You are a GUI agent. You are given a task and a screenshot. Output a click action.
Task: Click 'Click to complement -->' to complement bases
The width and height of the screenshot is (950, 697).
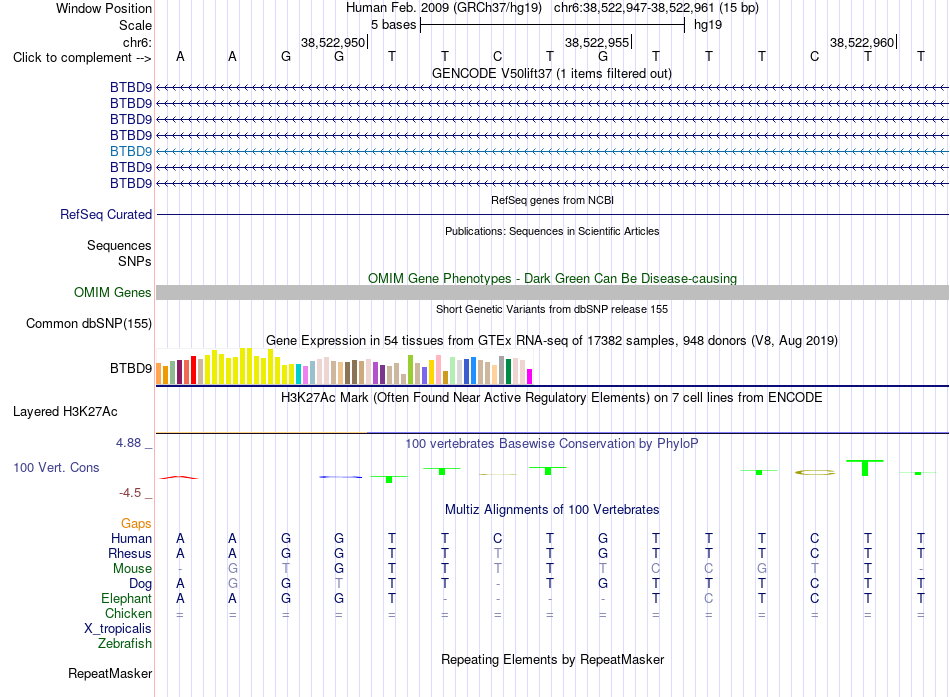tap(82, 58)
